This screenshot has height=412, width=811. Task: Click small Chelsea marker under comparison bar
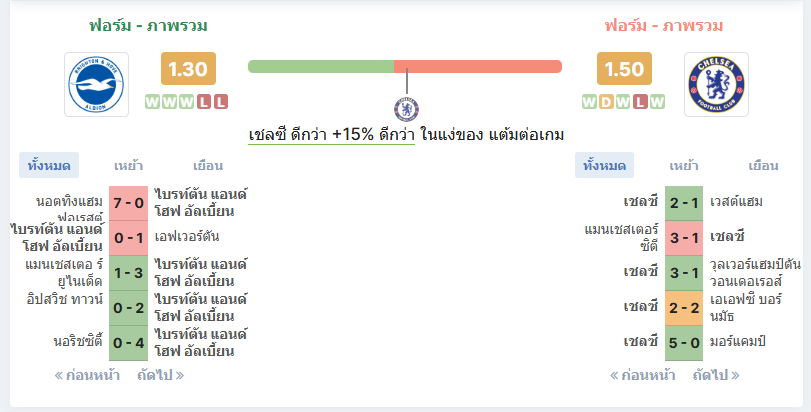(x=406, y=110)
